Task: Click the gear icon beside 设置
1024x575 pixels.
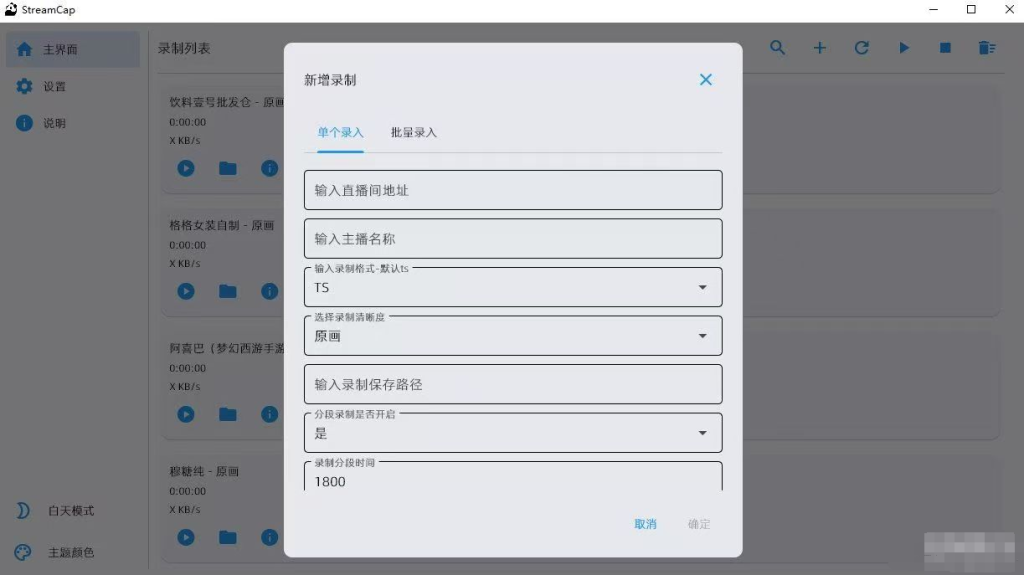Action: click(24, 86)
